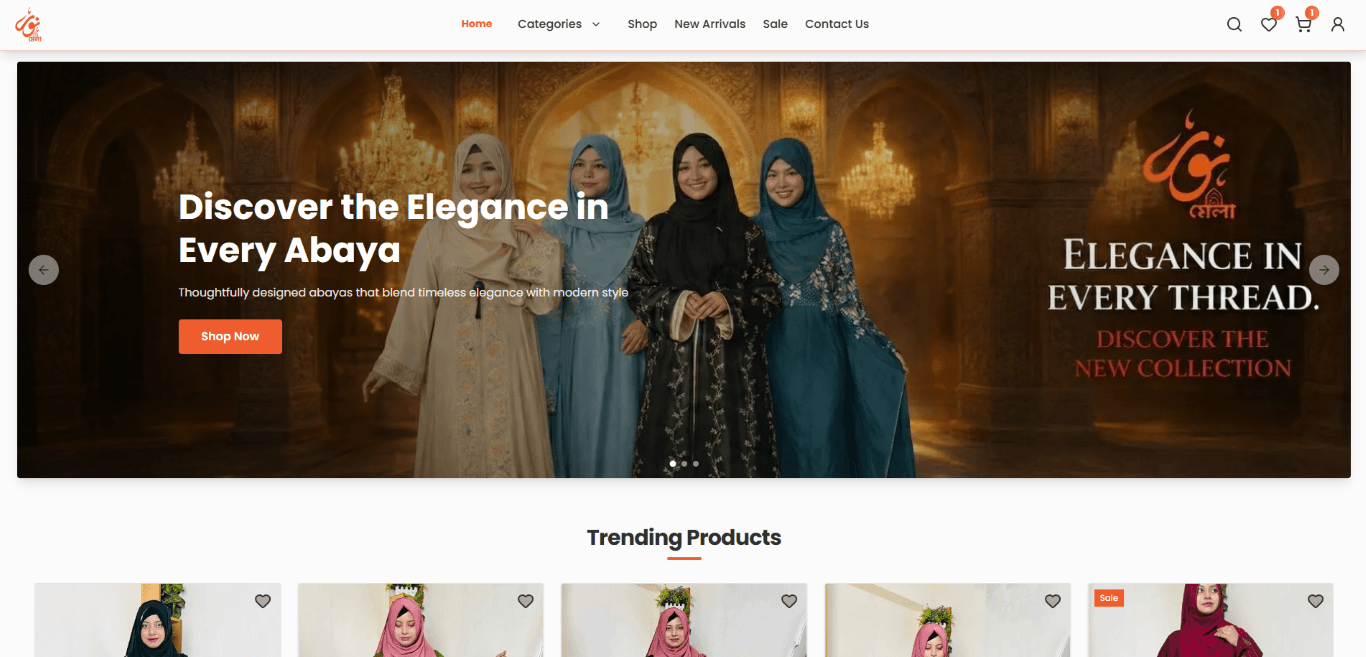Open the search magnifier icon
This screenshot has width=1366, height=657.
pyautogui.click(x=1234, y=24)
